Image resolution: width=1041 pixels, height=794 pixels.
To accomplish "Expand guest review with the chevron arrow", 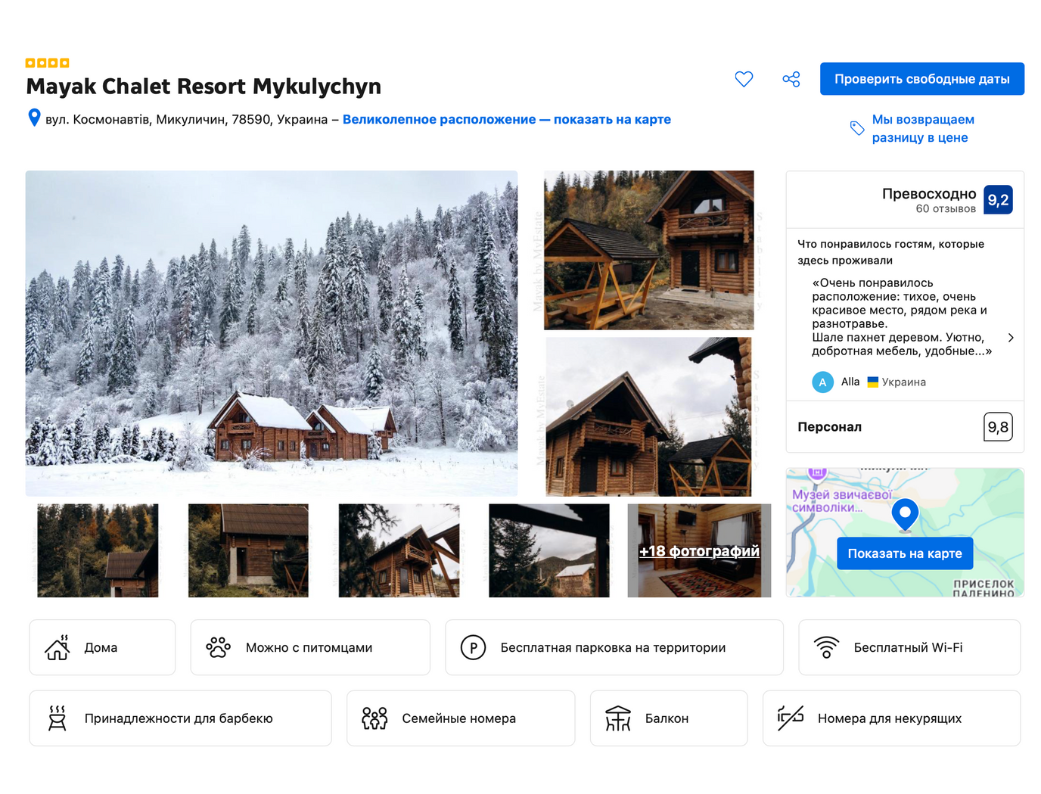I will coord(1010,338).
